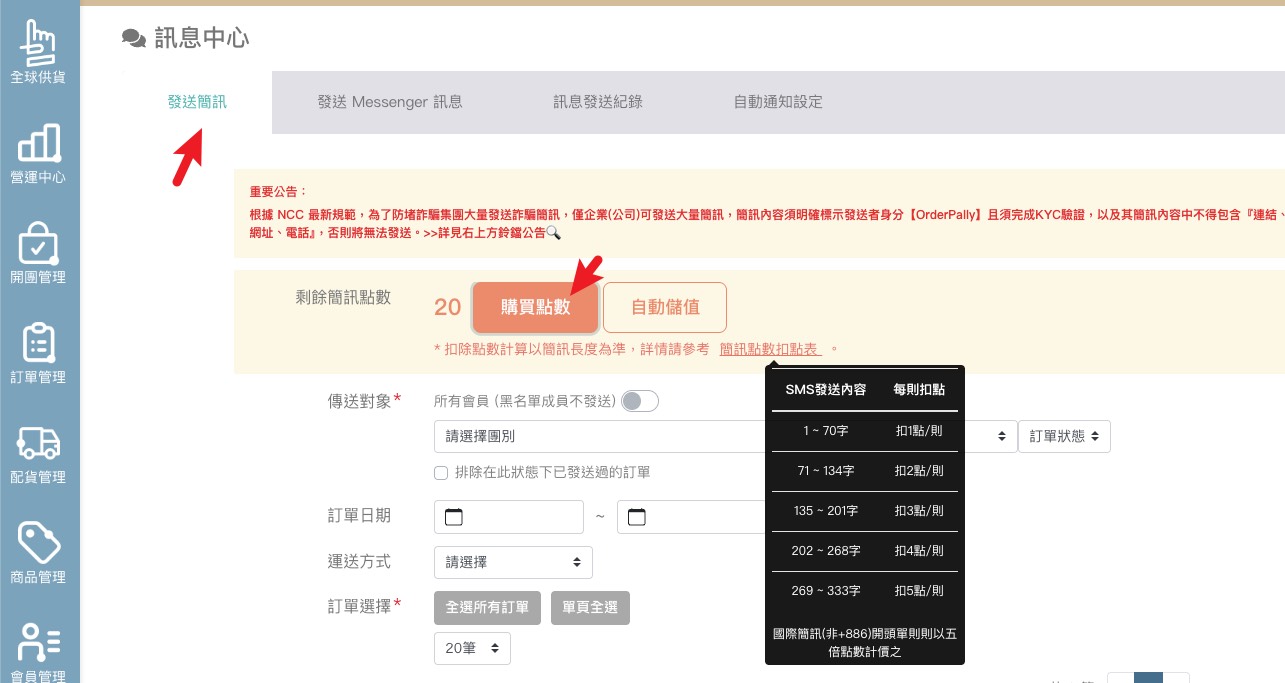Click the 購買點數 button
The image size is (1285, 683).
point(536,307)
